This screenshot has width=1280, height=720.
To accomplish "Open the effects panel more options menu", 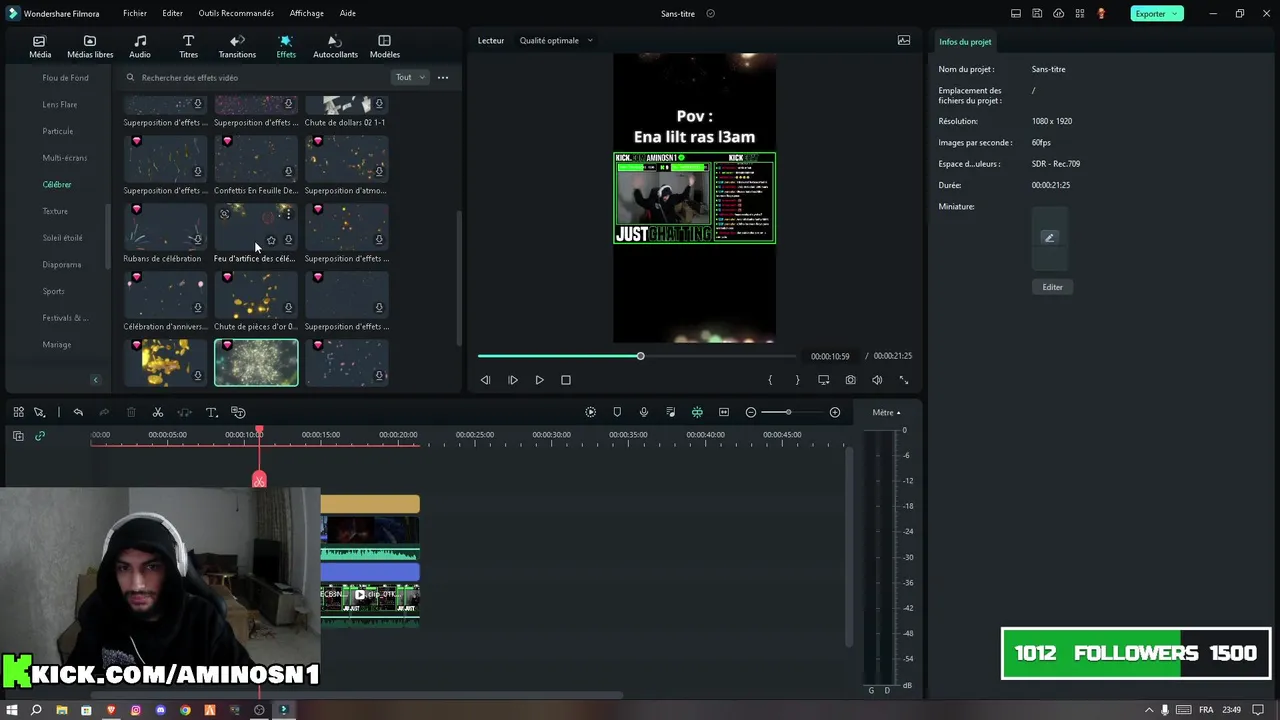I will point(443,77).
